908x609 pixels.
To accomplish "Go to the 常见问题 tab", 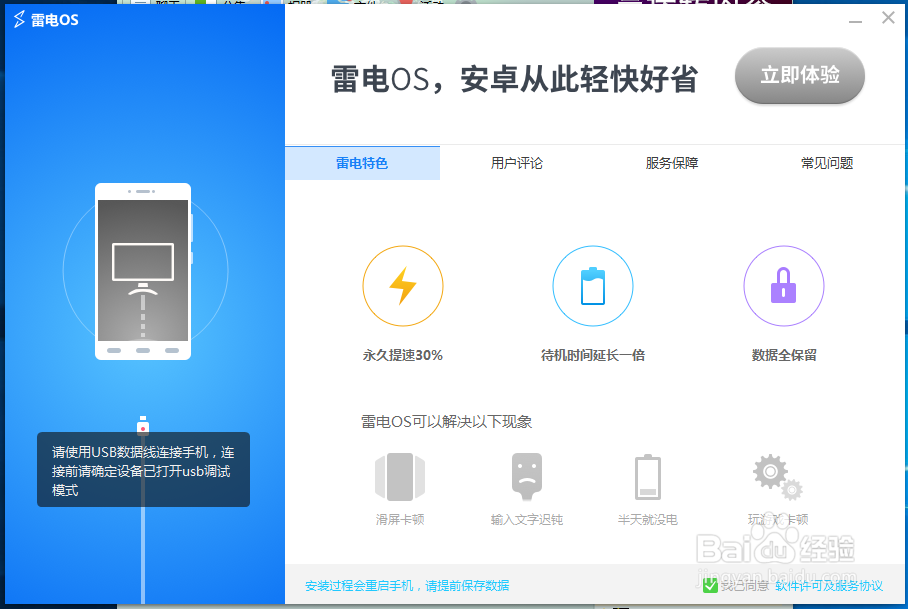I will point(827,163).
